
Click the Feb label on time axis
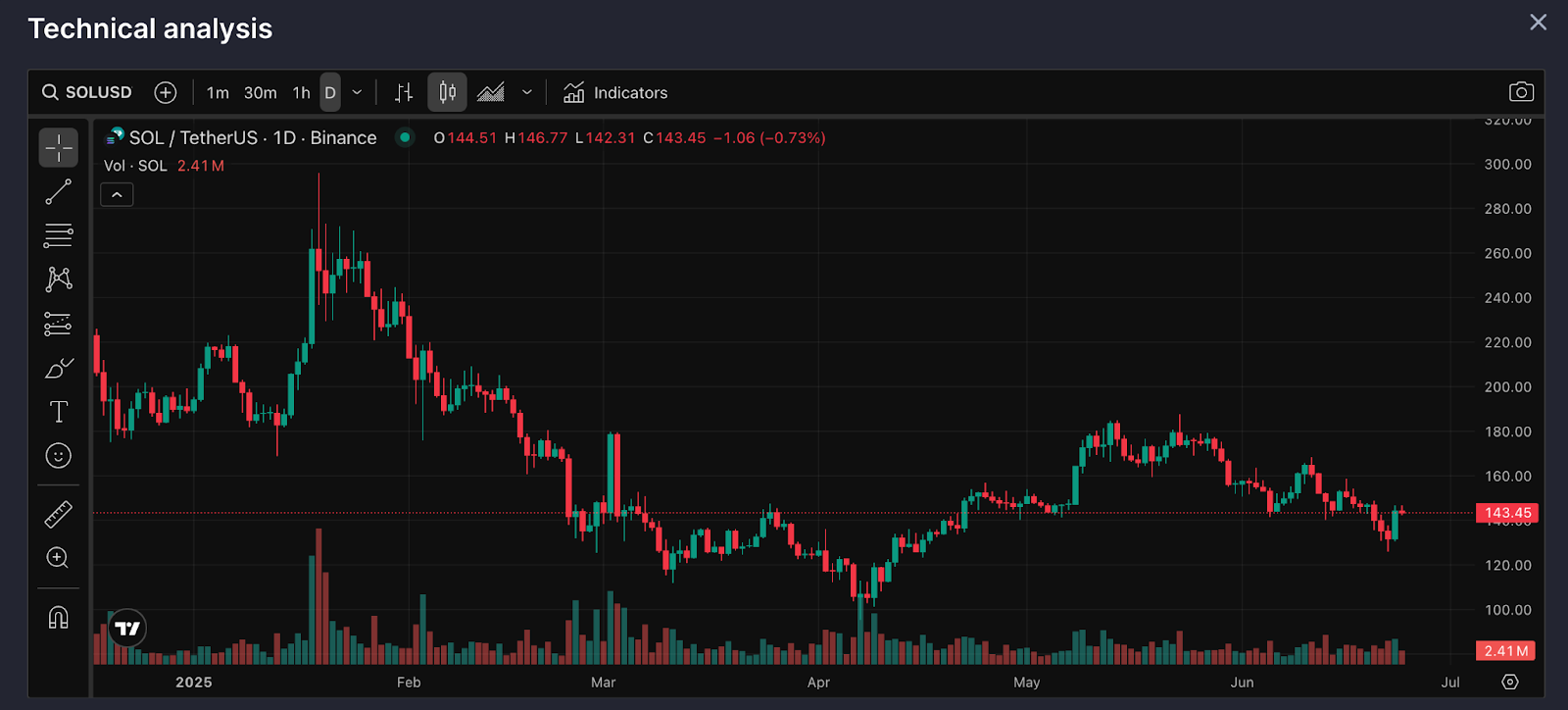point(409,683)
